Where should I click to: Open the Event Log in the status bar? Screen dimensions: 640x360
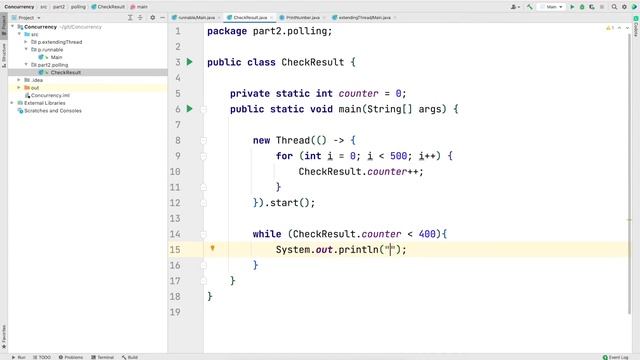click(616, 357)
